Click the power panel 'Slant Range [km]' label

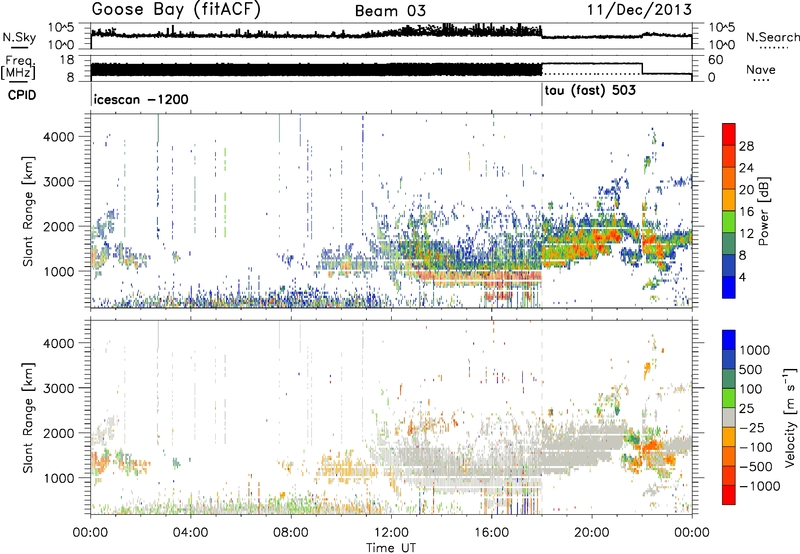pyautogui.click(x=28, y=211)
